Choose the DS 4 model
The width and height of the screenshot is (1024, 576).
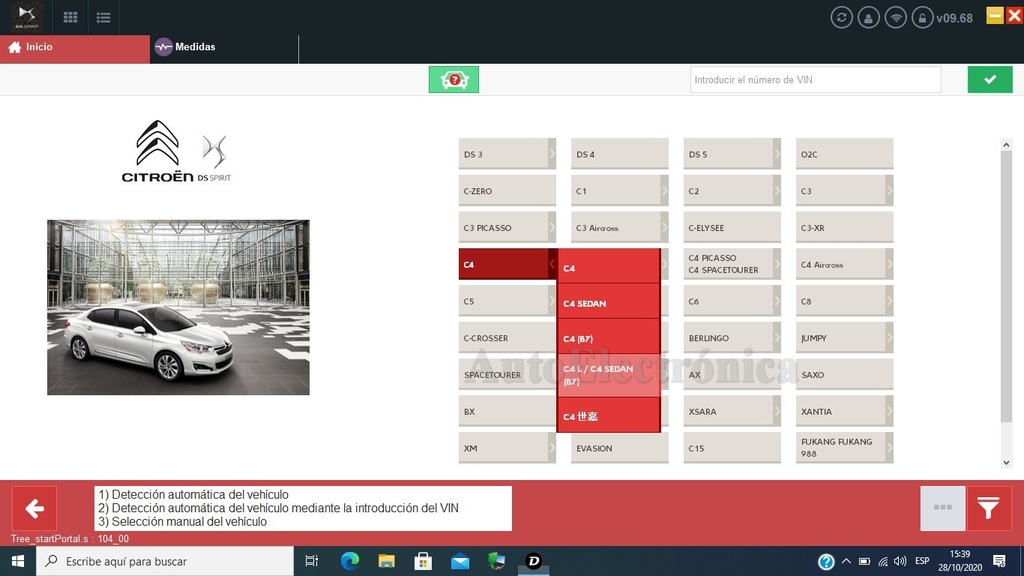tap(620, 154)
